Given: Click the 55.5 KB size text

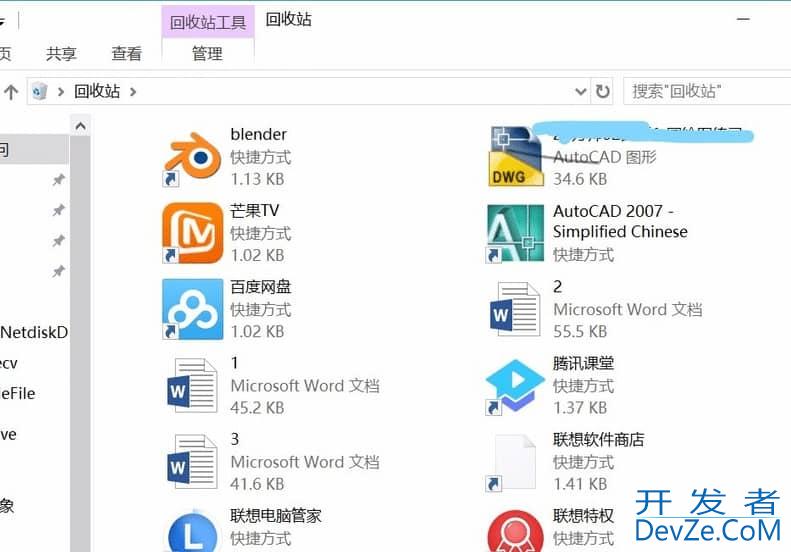Looking at the screenshot, I should 580,332.
